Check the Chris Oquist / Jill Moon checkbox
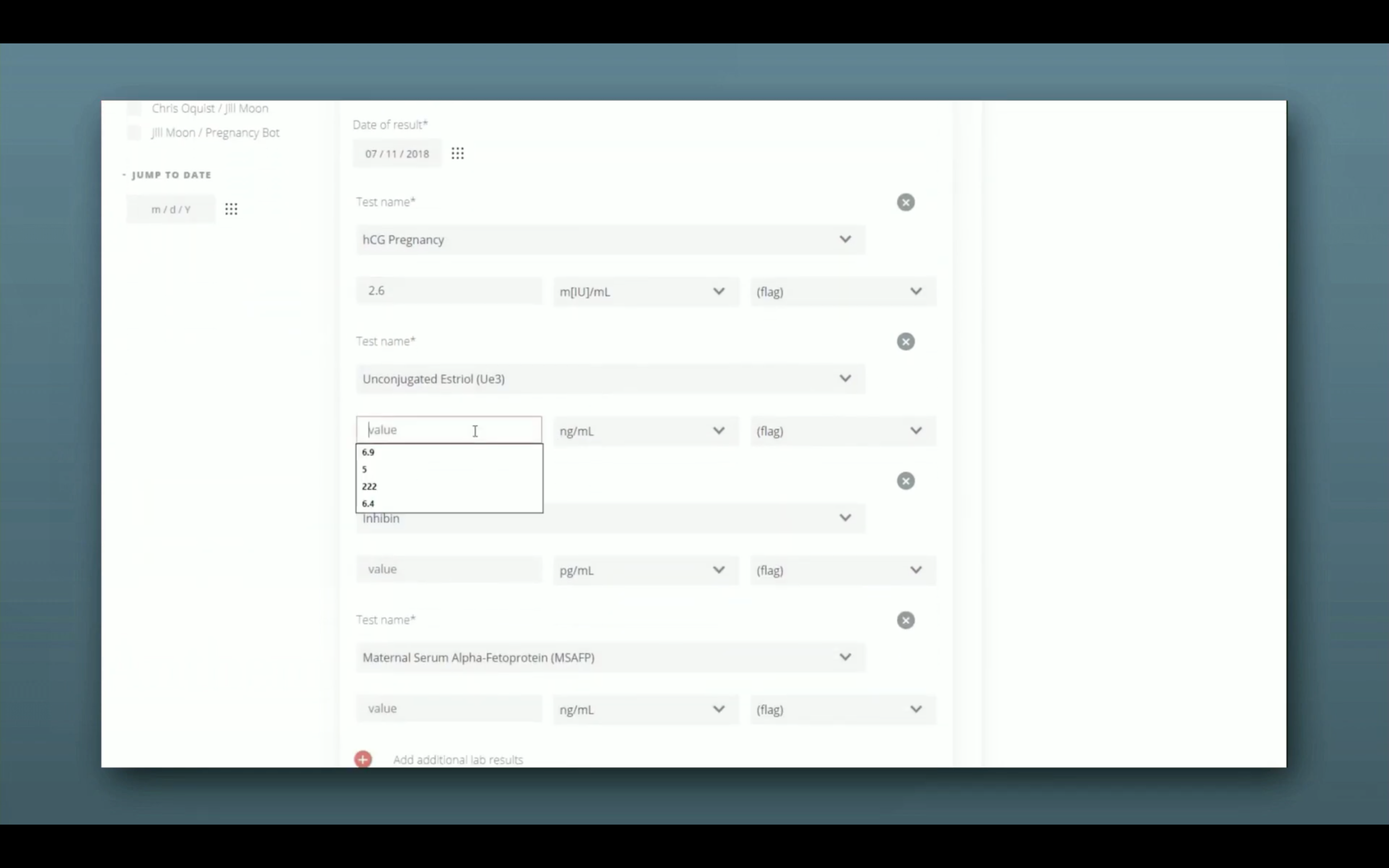 click(x=134, y=108)
